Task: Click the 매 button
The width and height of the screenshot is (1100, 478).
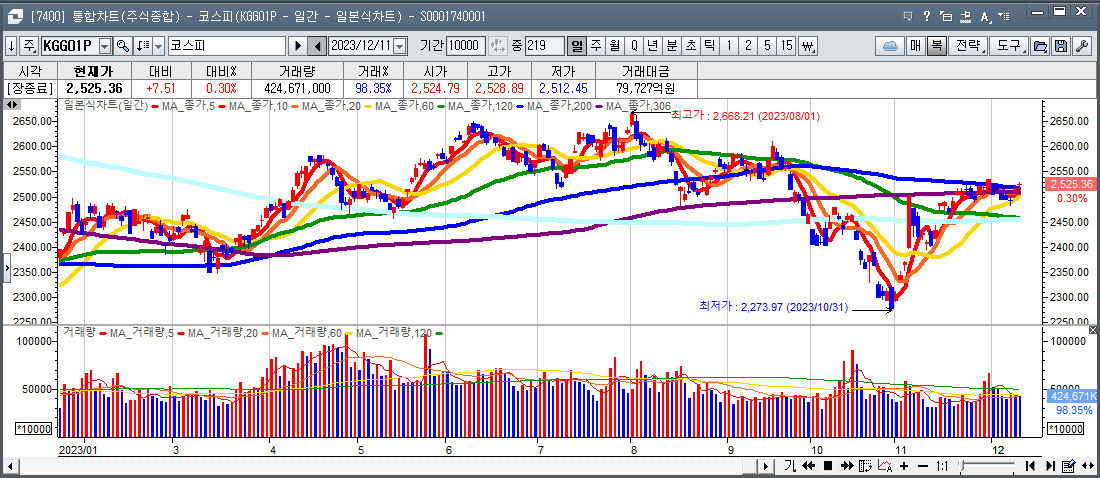Action: [915, 46]
